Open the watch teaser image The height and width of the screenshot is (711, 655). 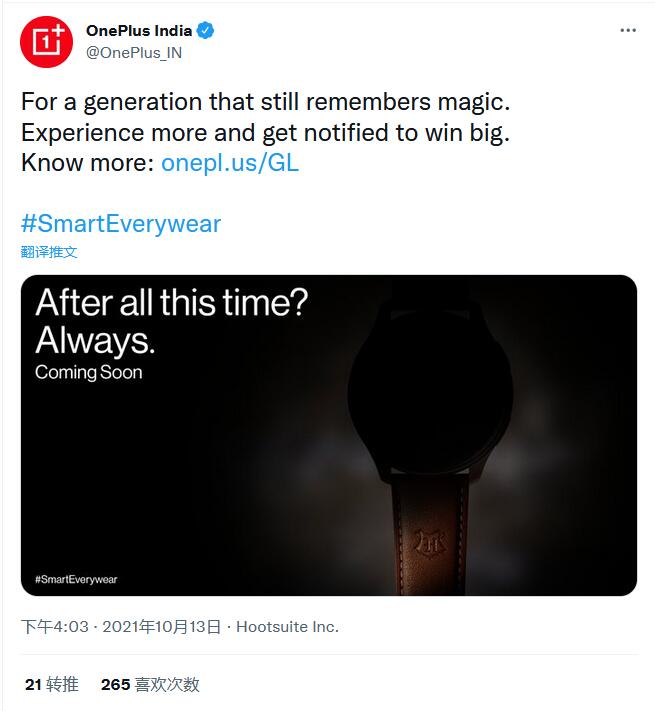328,435
